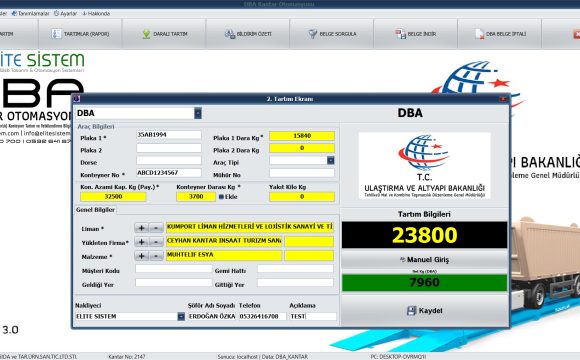Click the green 7960 net weight display
Screen dimensions: 580x360
pos(424,283)
